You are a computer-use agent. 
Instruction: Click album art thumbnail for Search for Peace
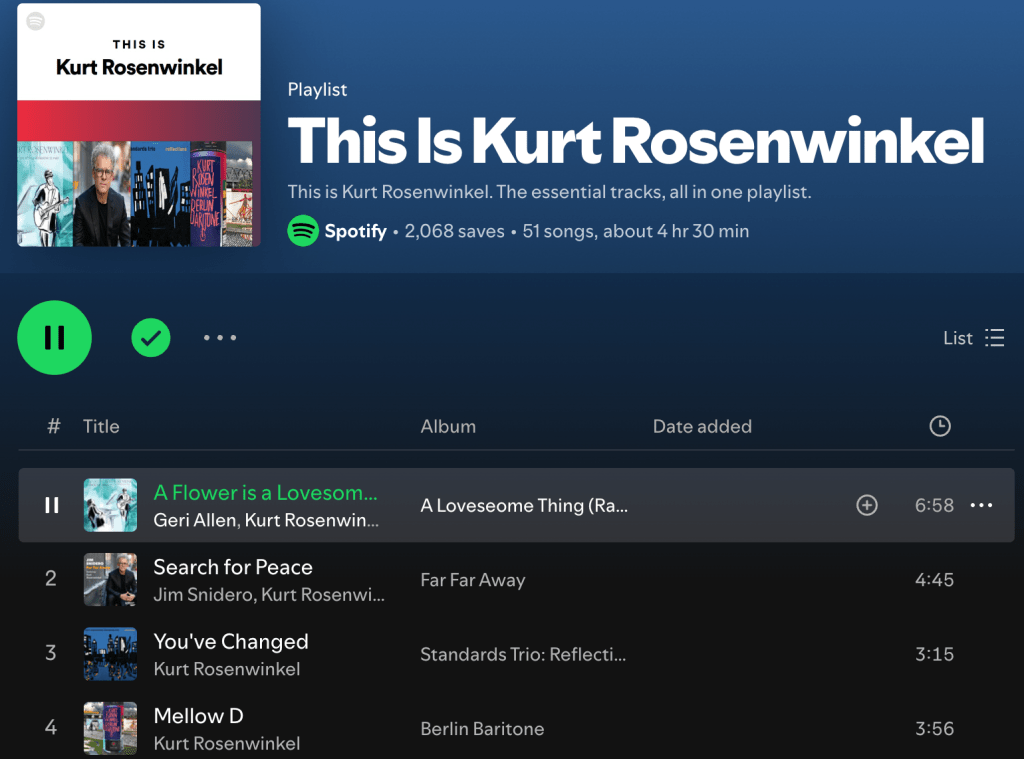(110, 580)
